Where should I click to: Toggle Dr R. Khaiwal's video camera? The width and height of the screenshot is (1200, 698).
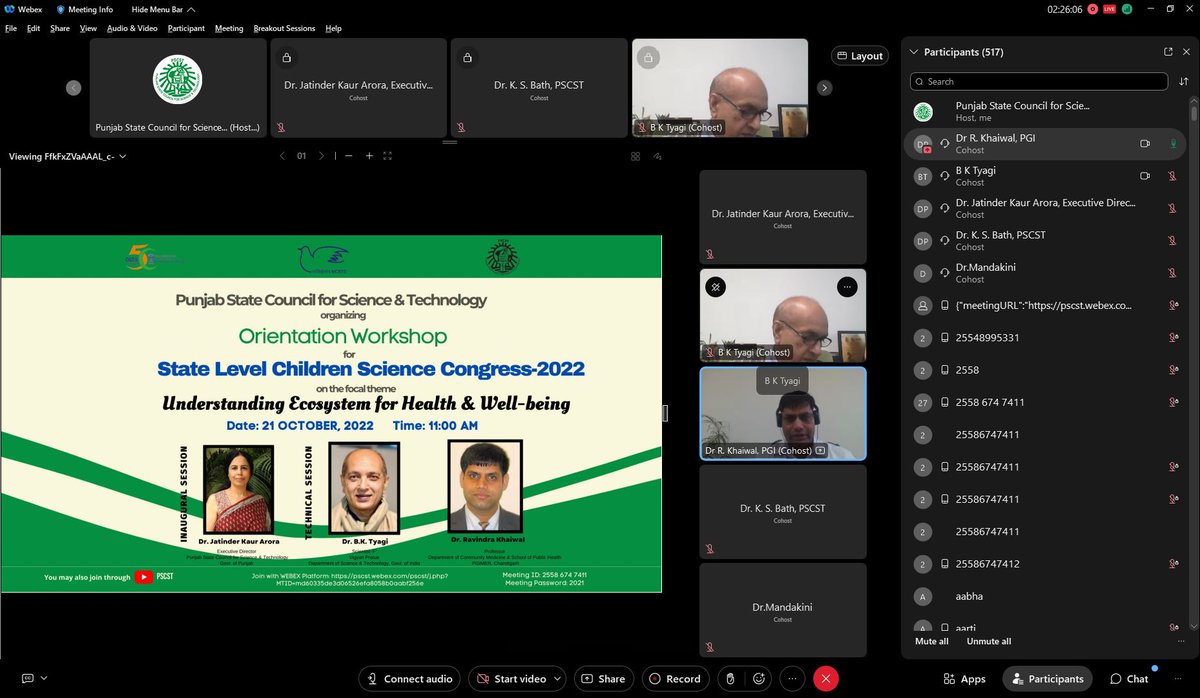pos(1145,143)
